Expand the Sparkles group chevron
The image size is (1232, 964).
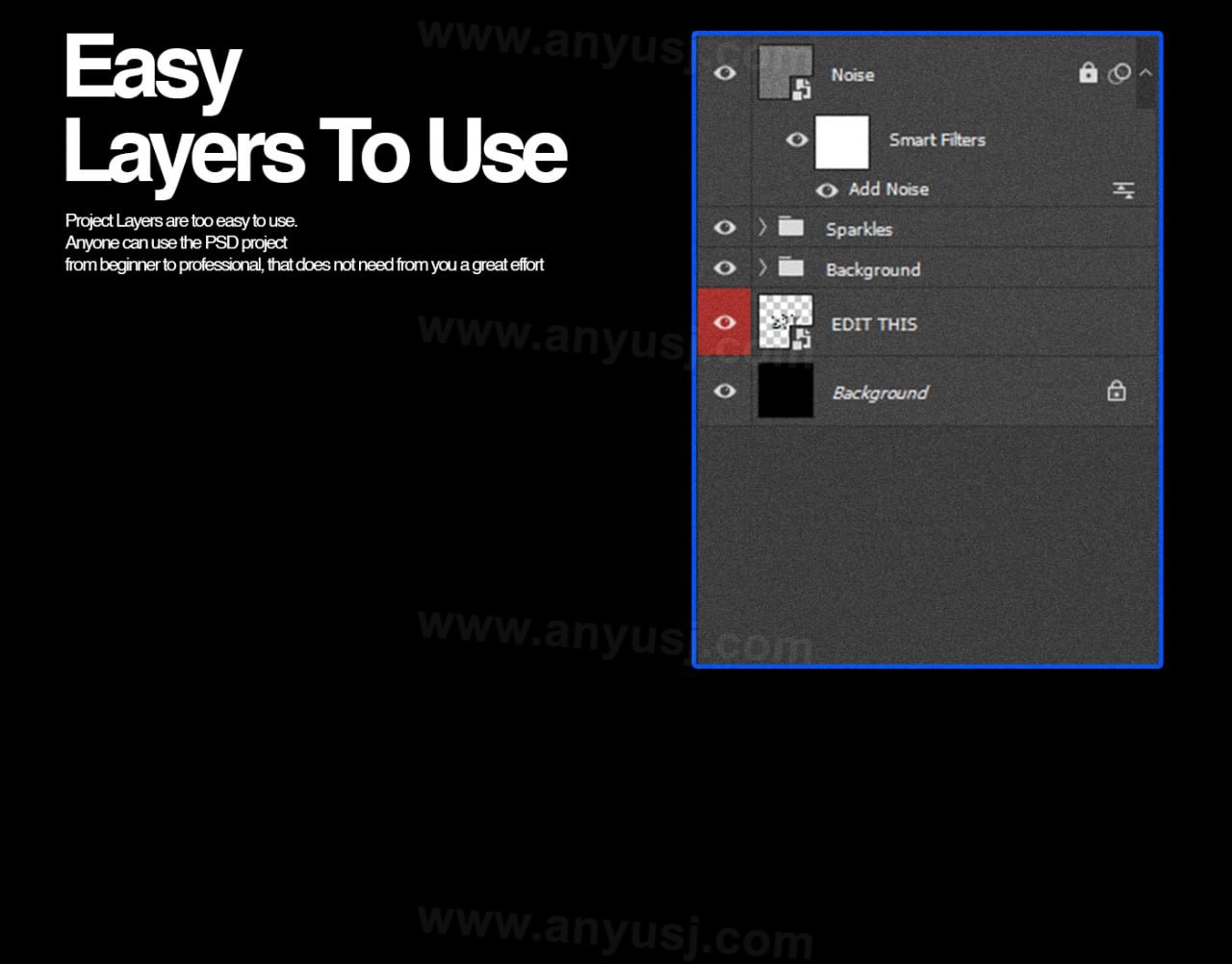762,228
